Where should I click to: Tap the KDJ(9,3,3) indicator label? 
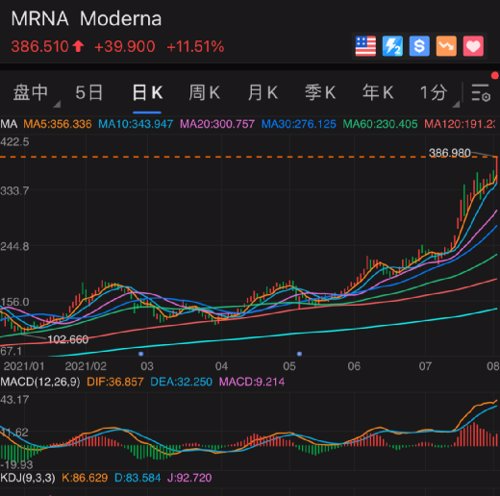click(x=28, y=478)
